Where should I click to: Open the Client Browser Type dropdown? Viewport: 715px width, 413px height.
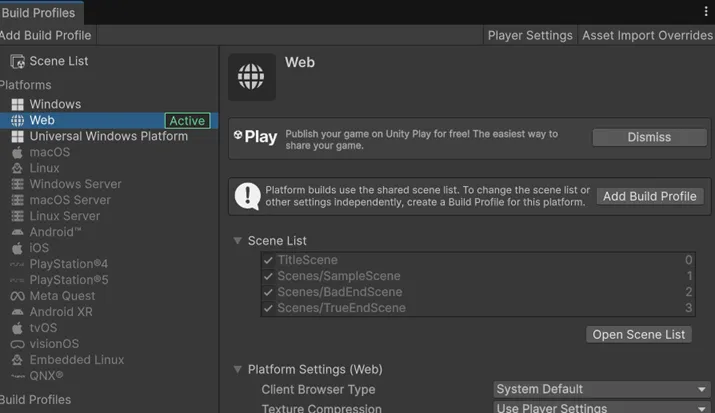coord(602,389)
